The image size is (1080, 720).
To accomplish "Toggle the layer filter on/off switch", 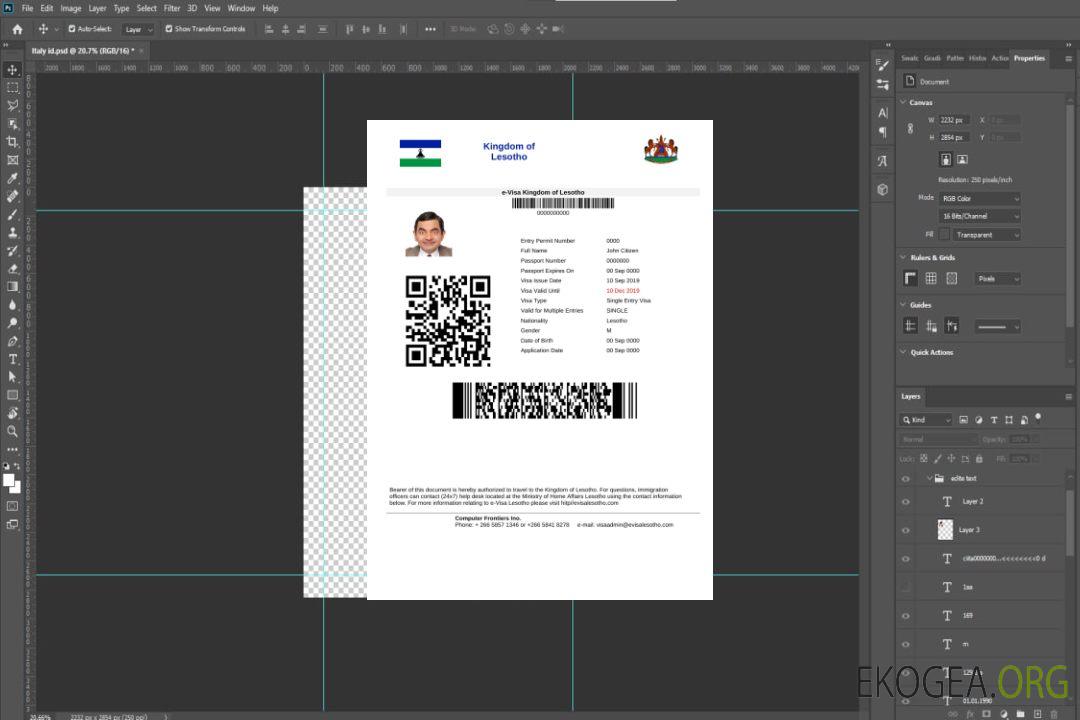I will 1038,418.
